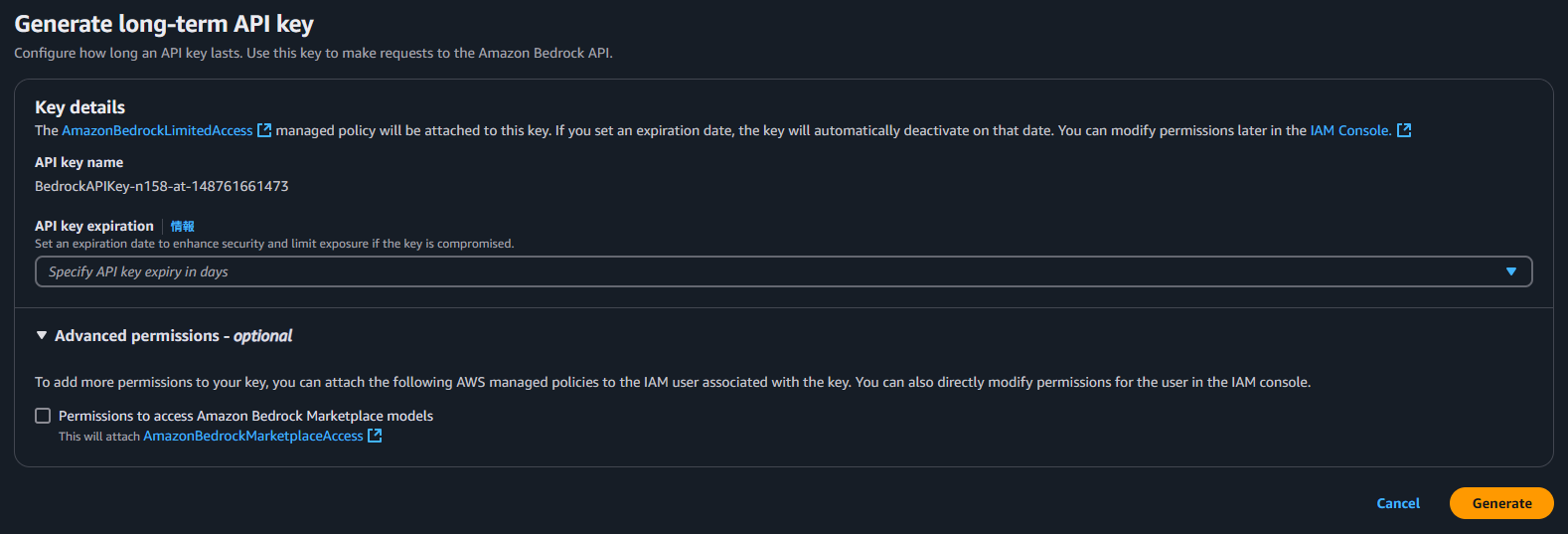Screen dimensions: 1568x534
Task: Click external-link icon beside AmazonBedrockLimitedAccess
Action: [x=264, y=130]
